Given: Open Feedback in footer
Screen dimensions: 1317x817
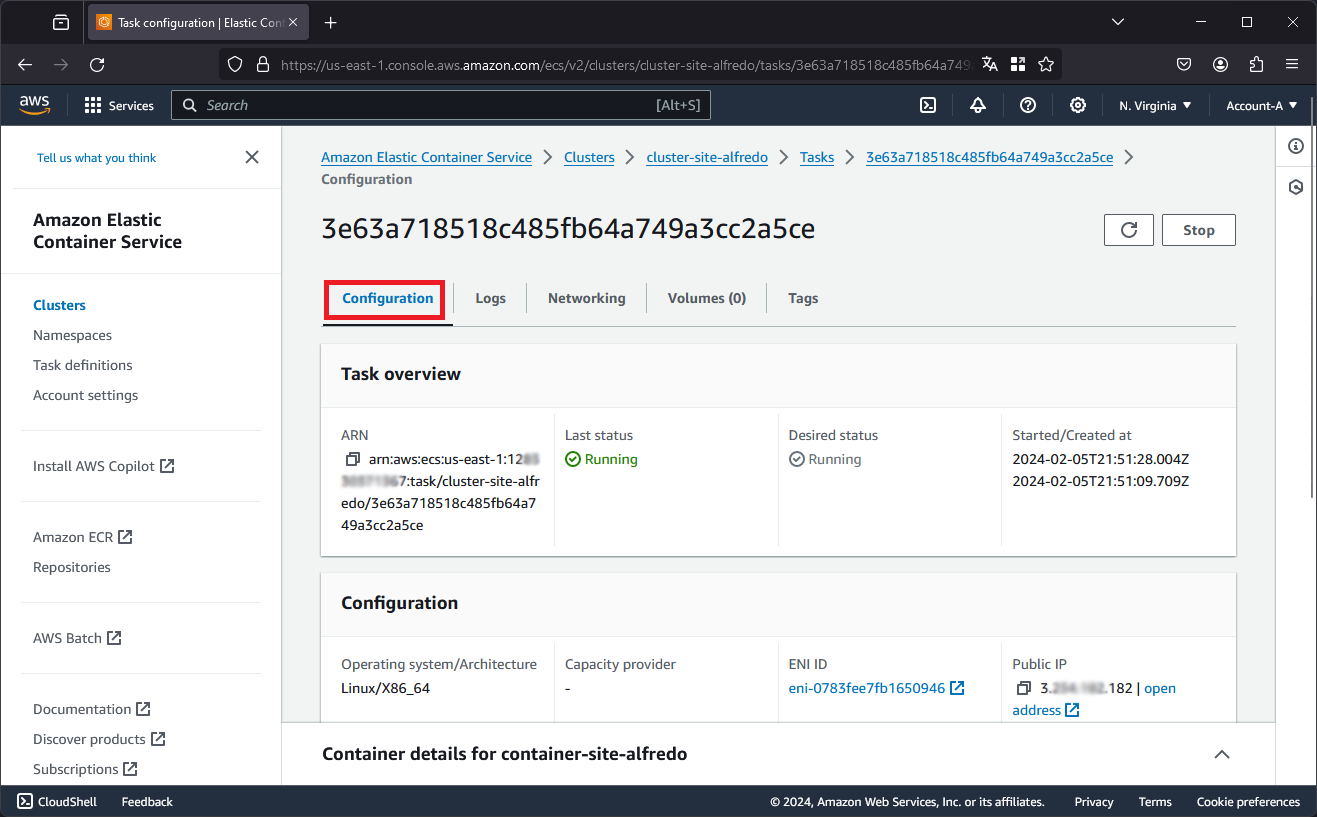Looking at the screenshot, I should pos(147,802).
